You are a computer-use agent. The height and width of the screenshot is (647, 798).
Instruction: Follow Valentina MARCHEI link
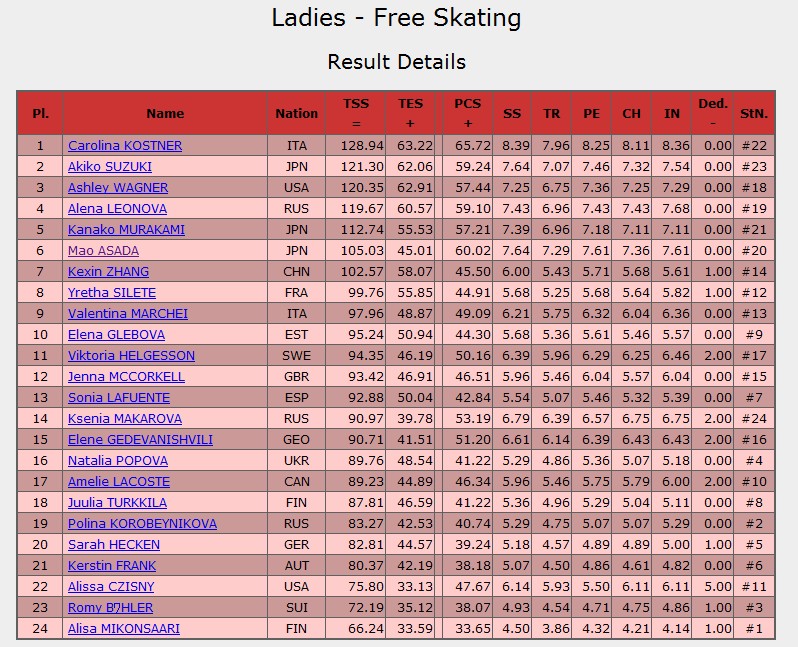point(128,314)
